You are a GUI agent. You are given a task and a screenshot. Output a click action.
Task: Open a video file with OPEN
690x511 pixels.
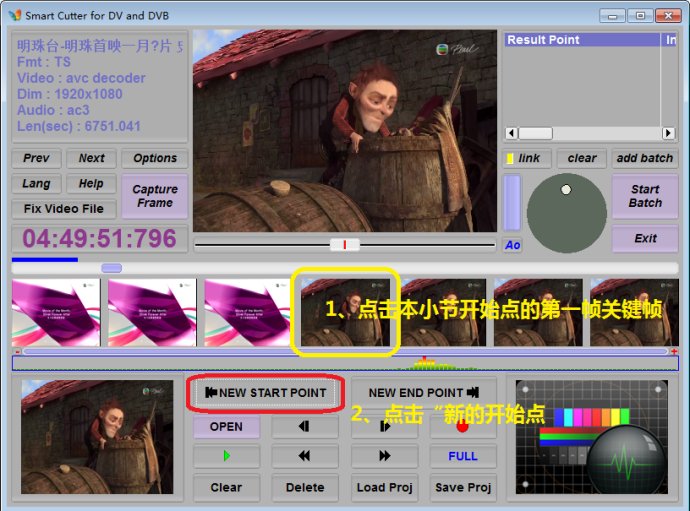coord(226,426)
